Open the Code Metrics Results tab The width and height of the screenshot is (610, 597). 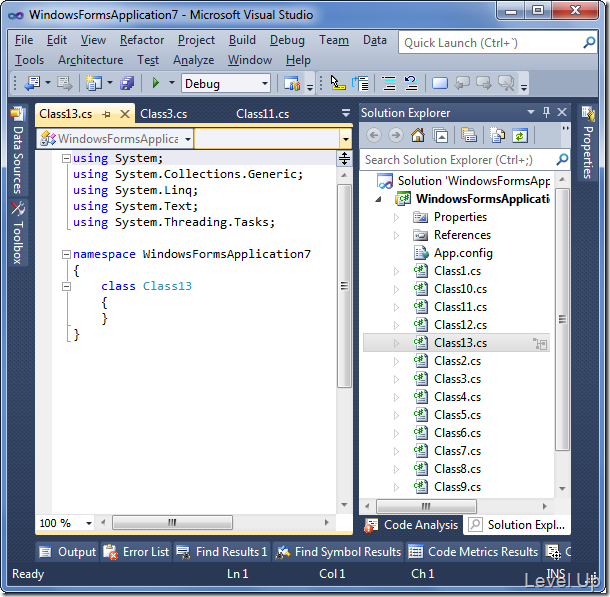coord(473,551)
